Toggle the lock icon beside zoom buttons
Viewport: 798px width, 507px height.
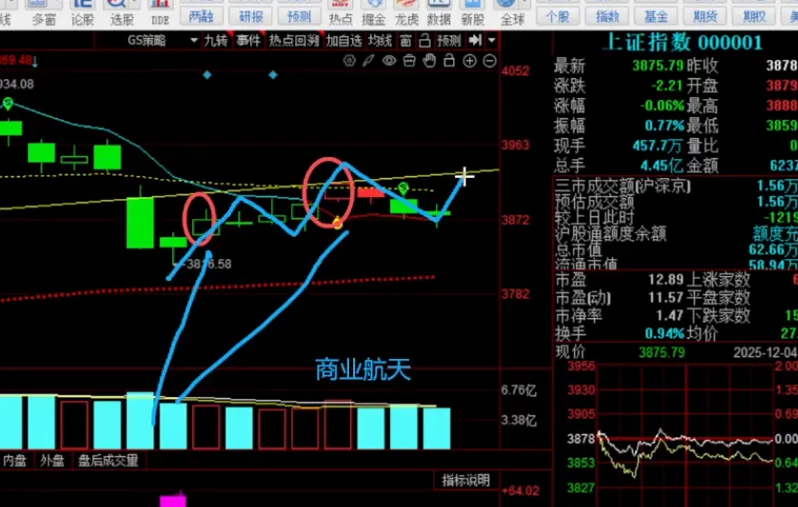[x=449, y=61]
